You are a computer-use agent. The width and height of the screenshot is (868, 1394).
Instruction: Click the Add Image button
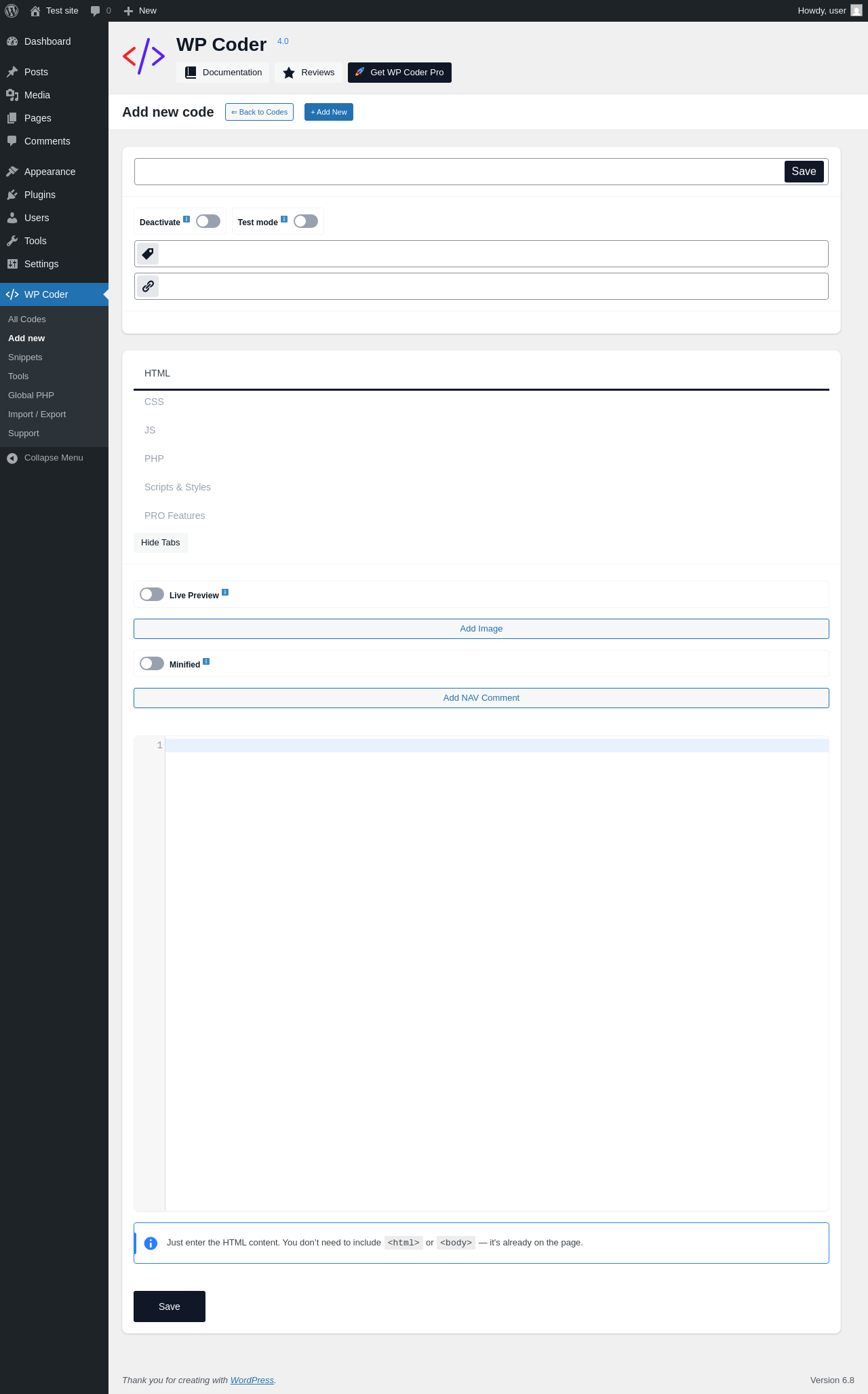coord(481,629)
